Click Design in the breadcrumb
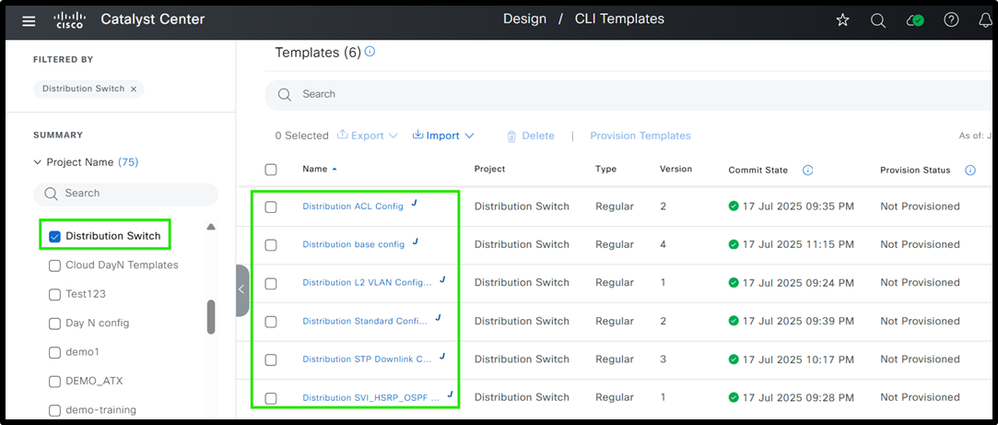This screenshot has height=425, width=998. pos(524,19)
